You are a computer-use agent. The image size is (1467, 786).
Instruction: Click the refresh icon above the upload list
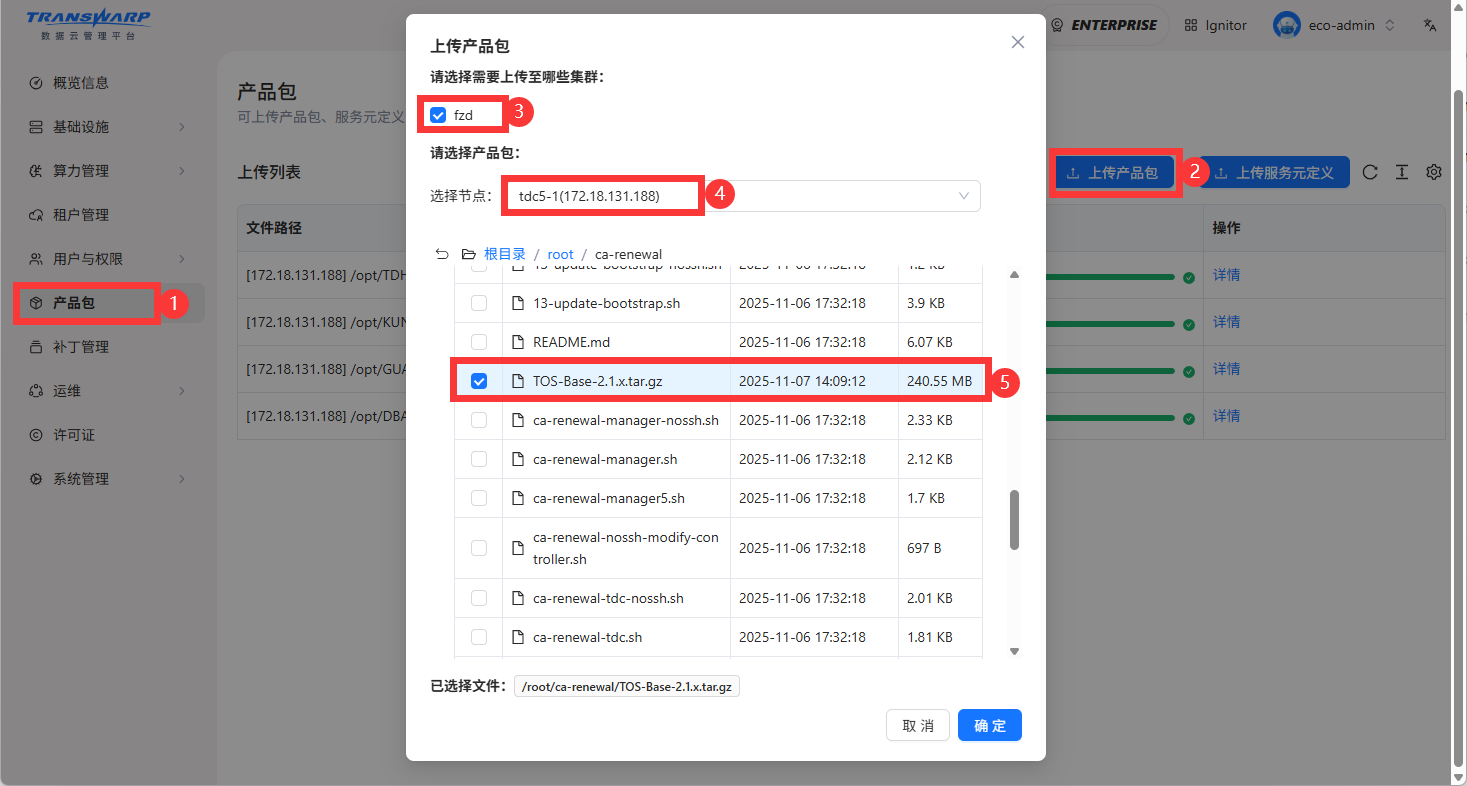coord(1370,172)
